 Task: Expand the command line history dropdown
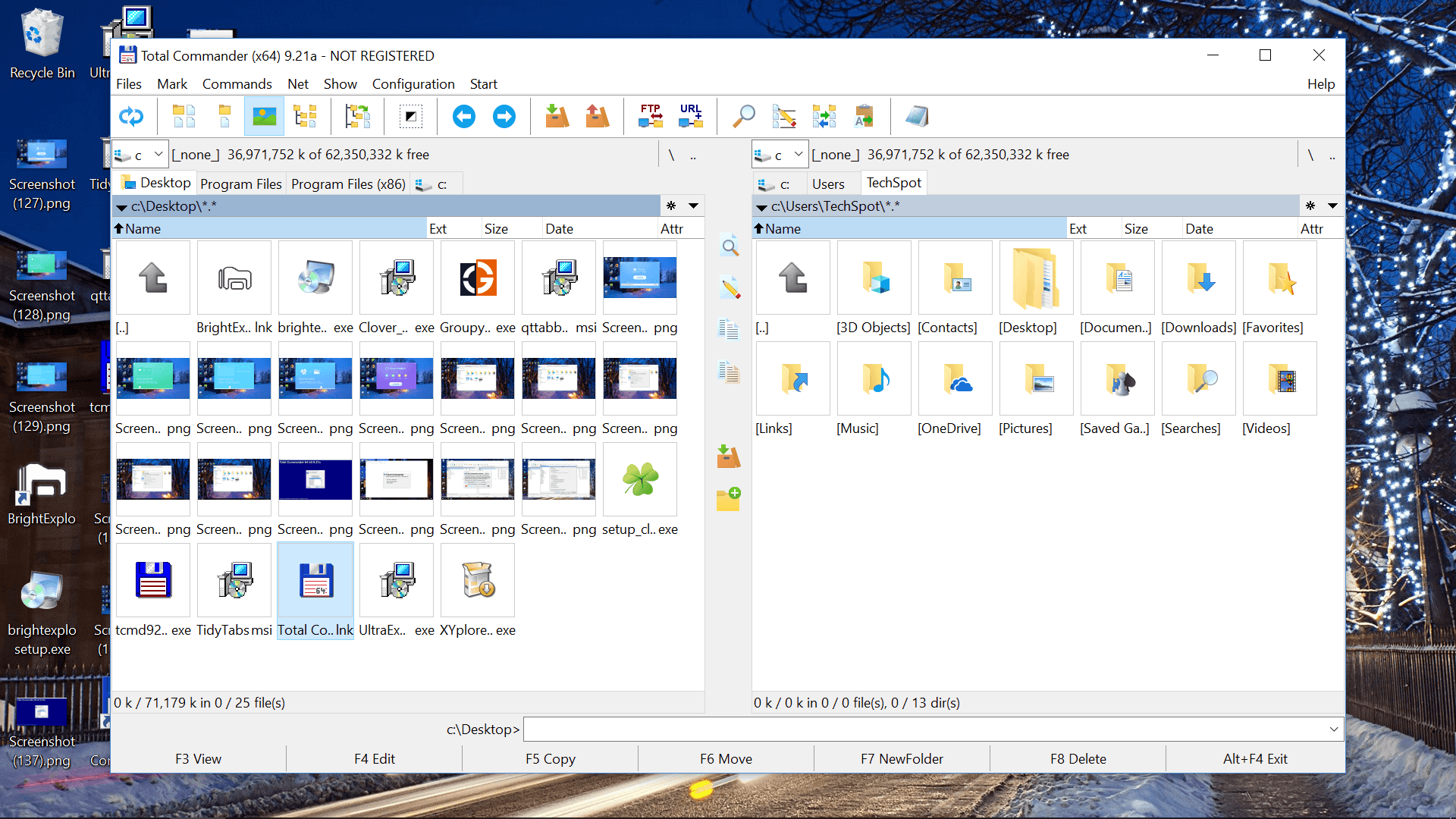(1334, 730)
